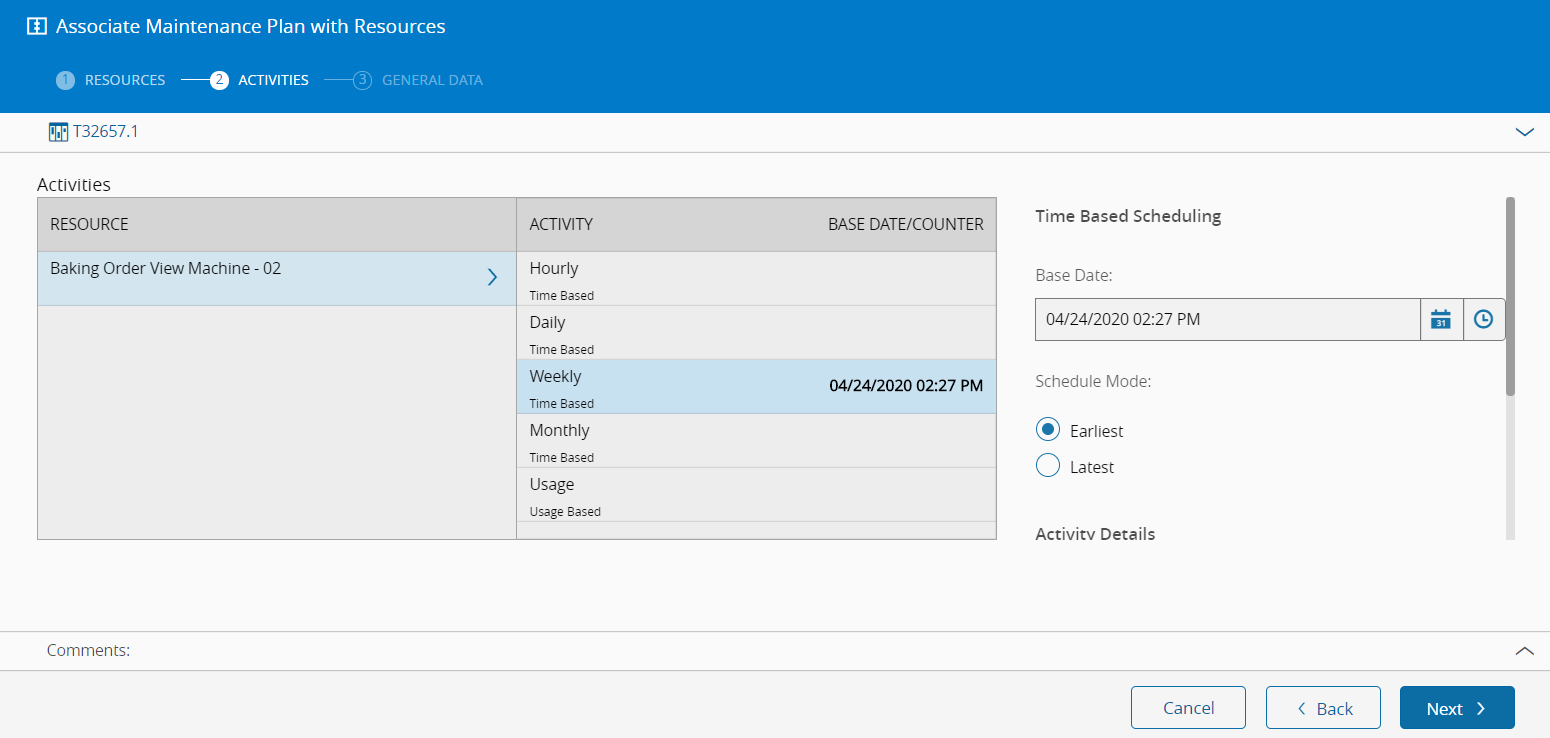1550x738 pixels.
Task: Select the Usage activity row
Action: pos(755,494)
